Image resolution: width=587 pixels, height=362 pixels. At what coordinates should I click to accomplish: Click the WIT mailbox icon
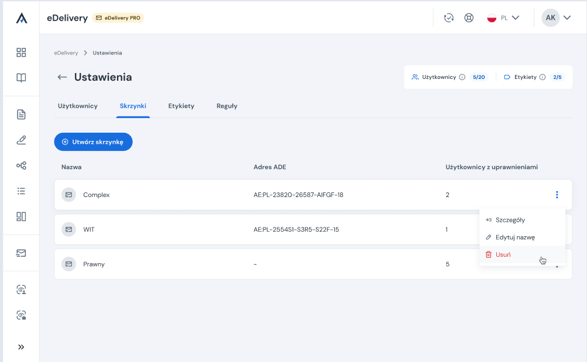[x=69, y=229]
